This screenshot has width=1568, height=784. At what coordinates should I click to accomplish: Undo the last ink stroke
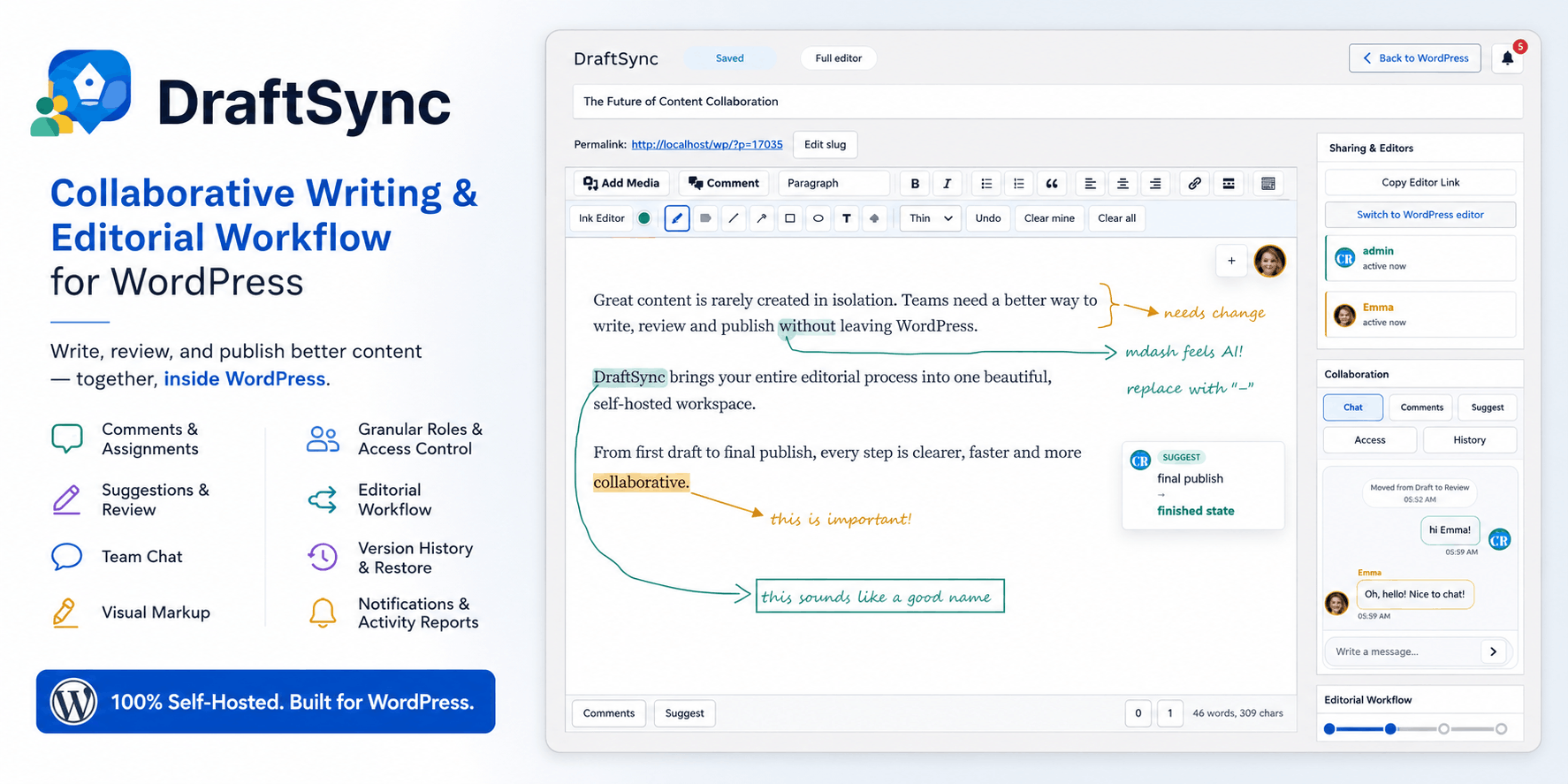pyautogui.click(x=988, y=218)
